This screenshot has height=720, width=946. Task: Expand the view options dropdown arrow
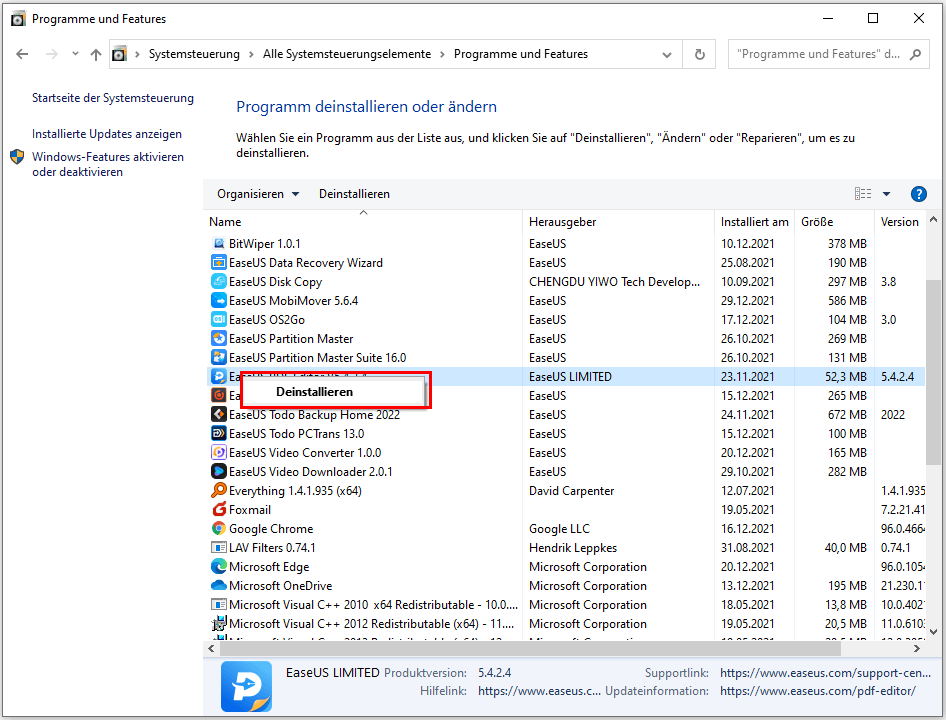click(886, 194)
